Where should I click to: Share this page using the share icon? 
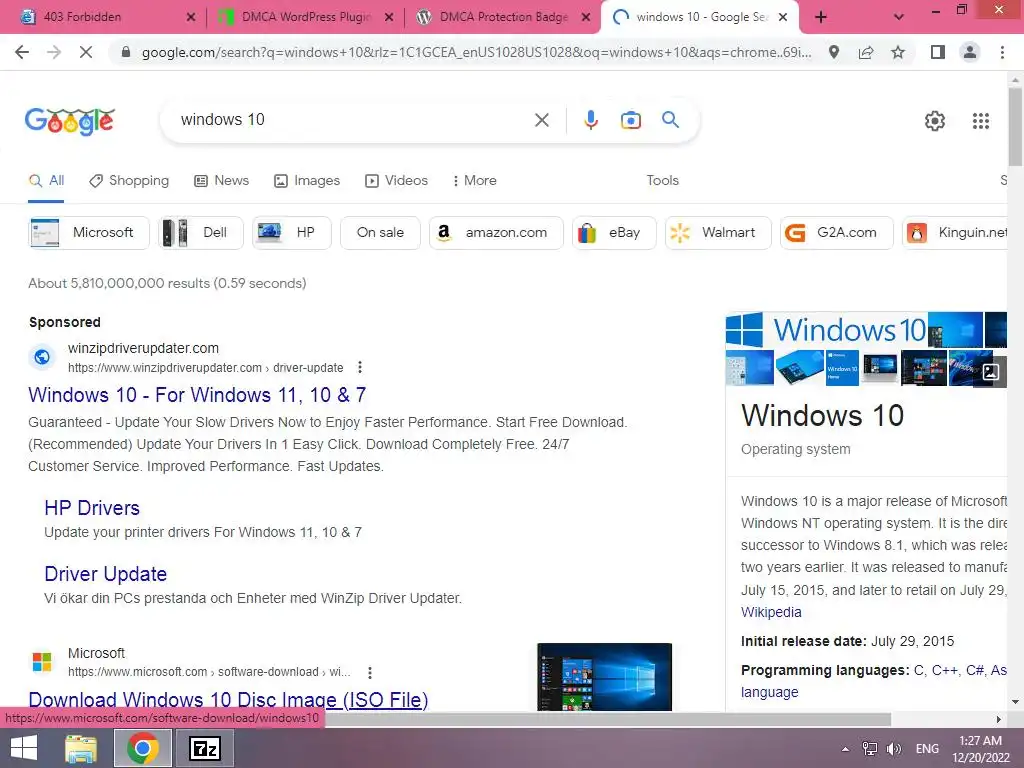click(866, 52)
